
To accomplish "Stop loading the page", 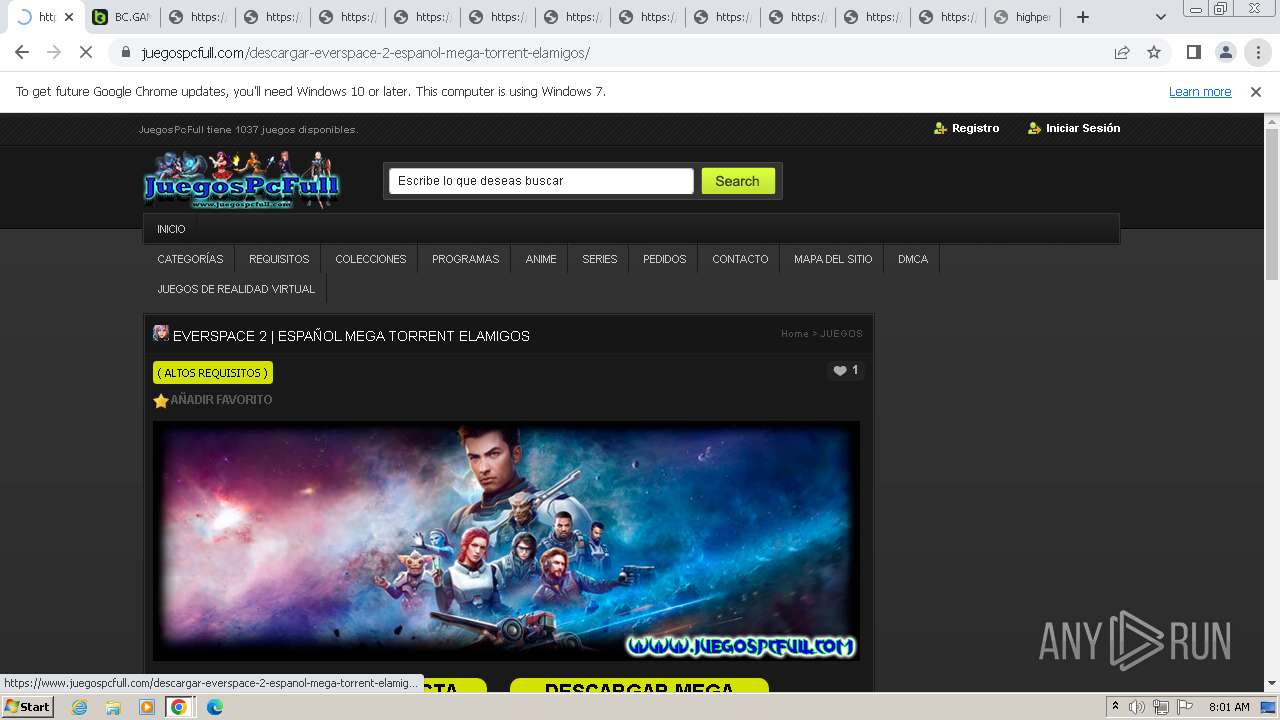I will (x=85, y=52).
